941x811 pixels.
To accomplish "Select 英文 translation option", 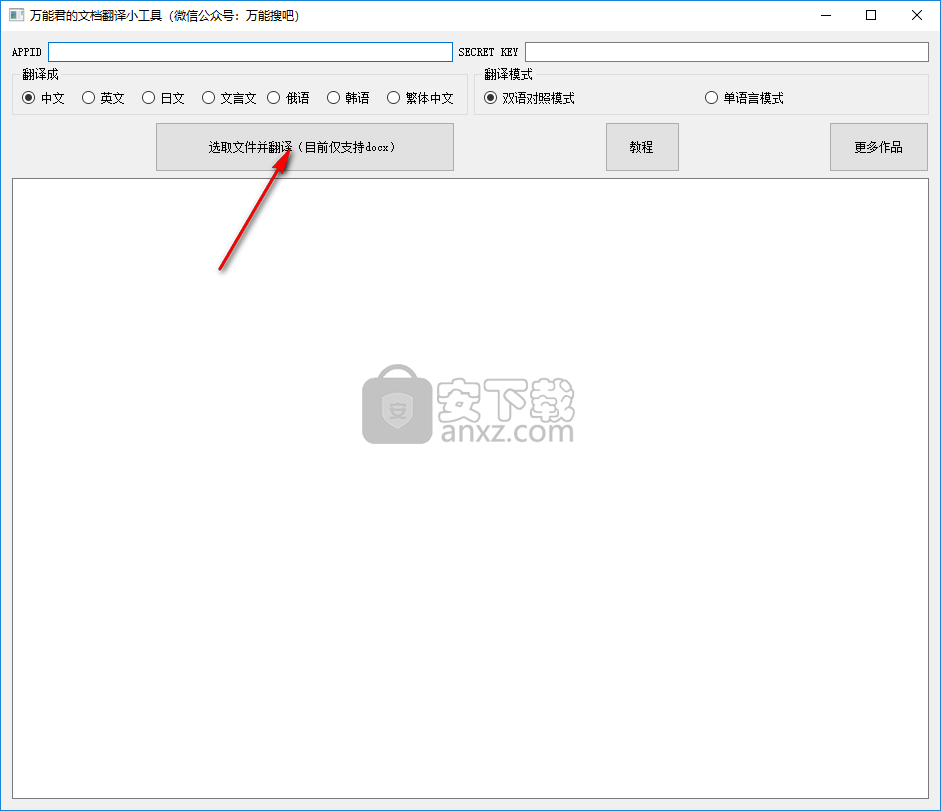I will point(103,98).
